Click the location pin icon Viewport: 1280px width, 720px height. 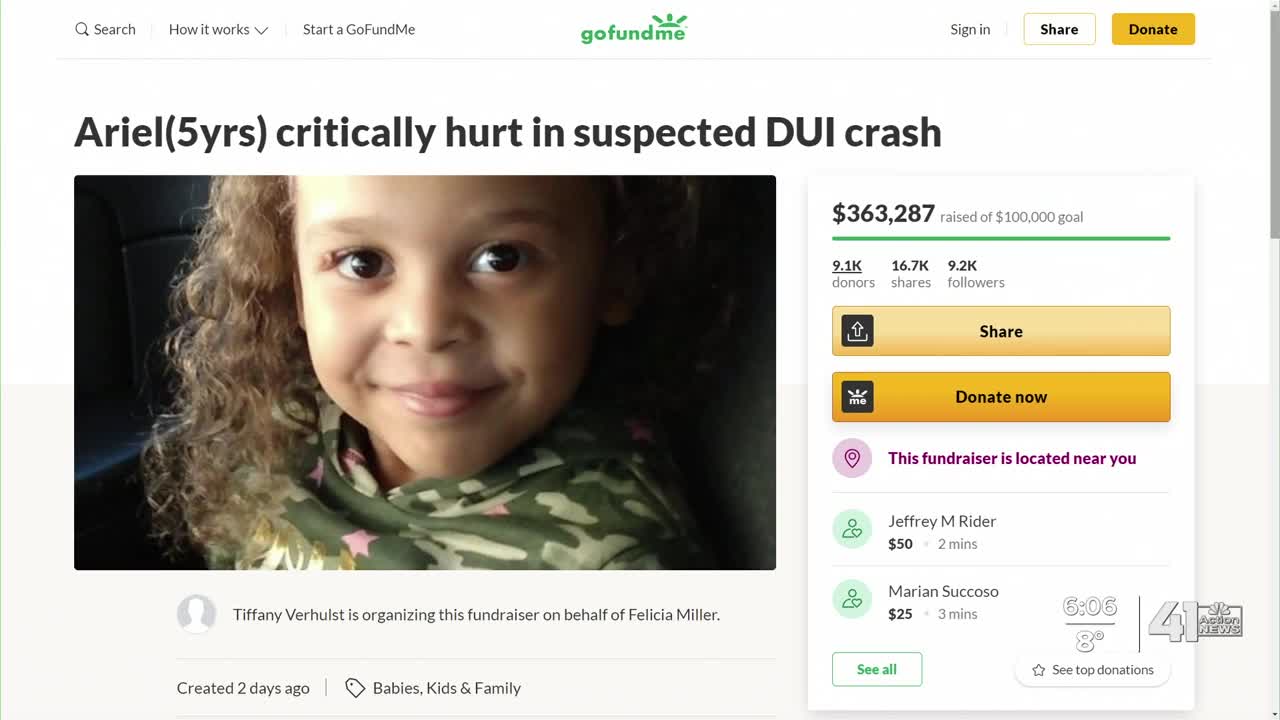(852, 458)
